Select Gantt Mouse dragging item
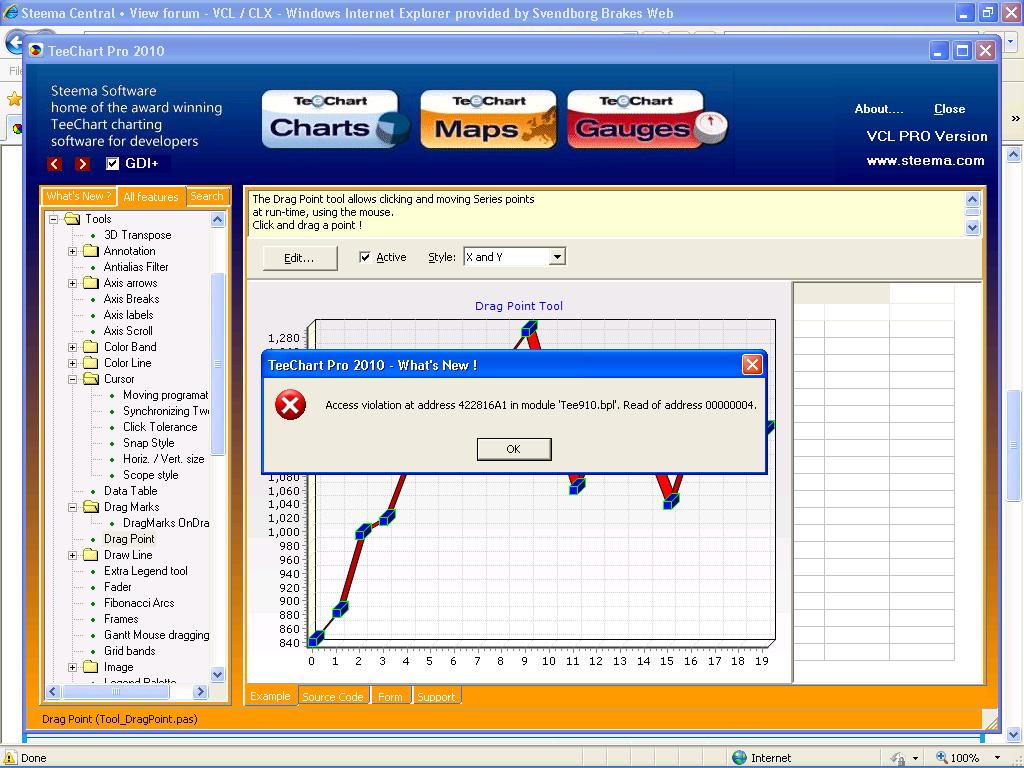1024x768 pixels. pos(157,635)
